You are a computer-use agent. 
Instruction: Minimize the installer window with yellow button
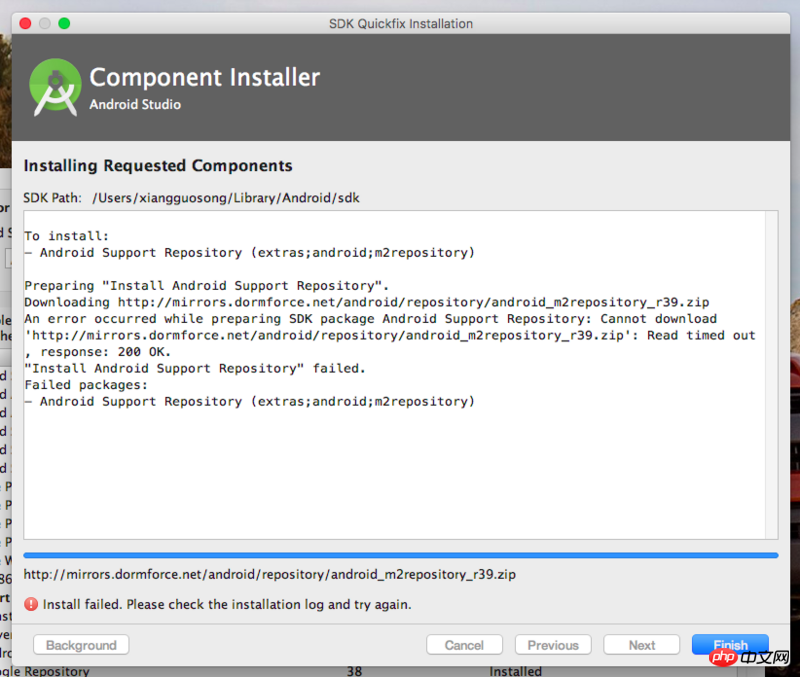45,23
